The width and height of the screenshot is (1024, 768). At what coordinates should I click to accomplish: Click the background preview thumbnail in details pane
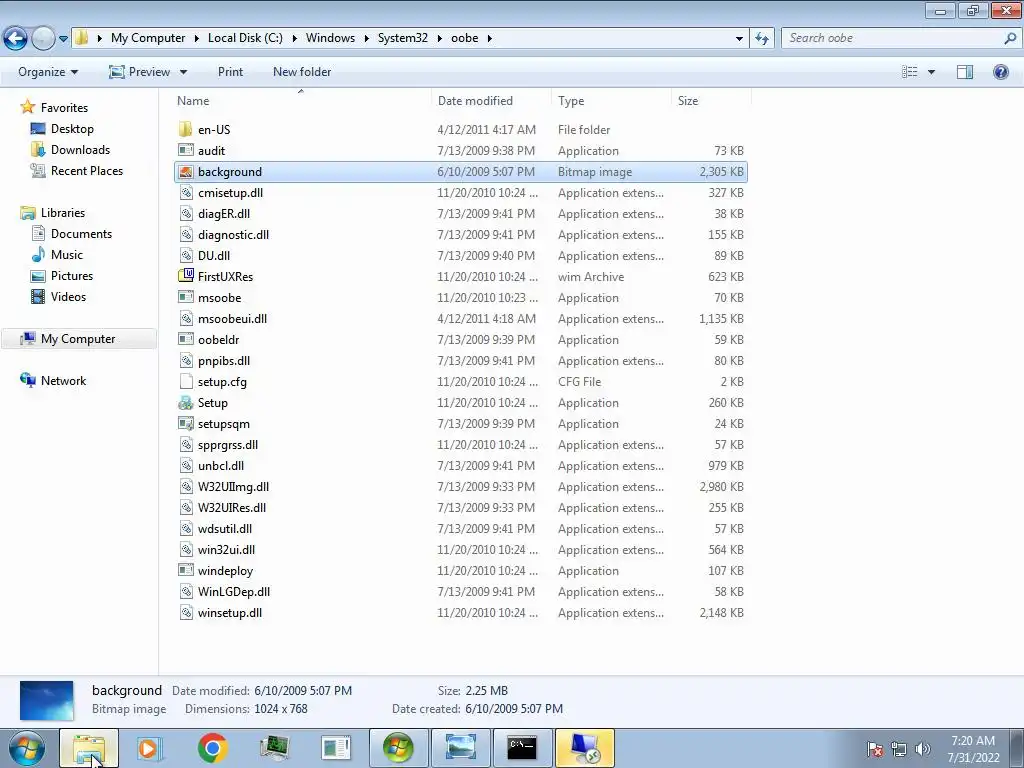[46, 701]
